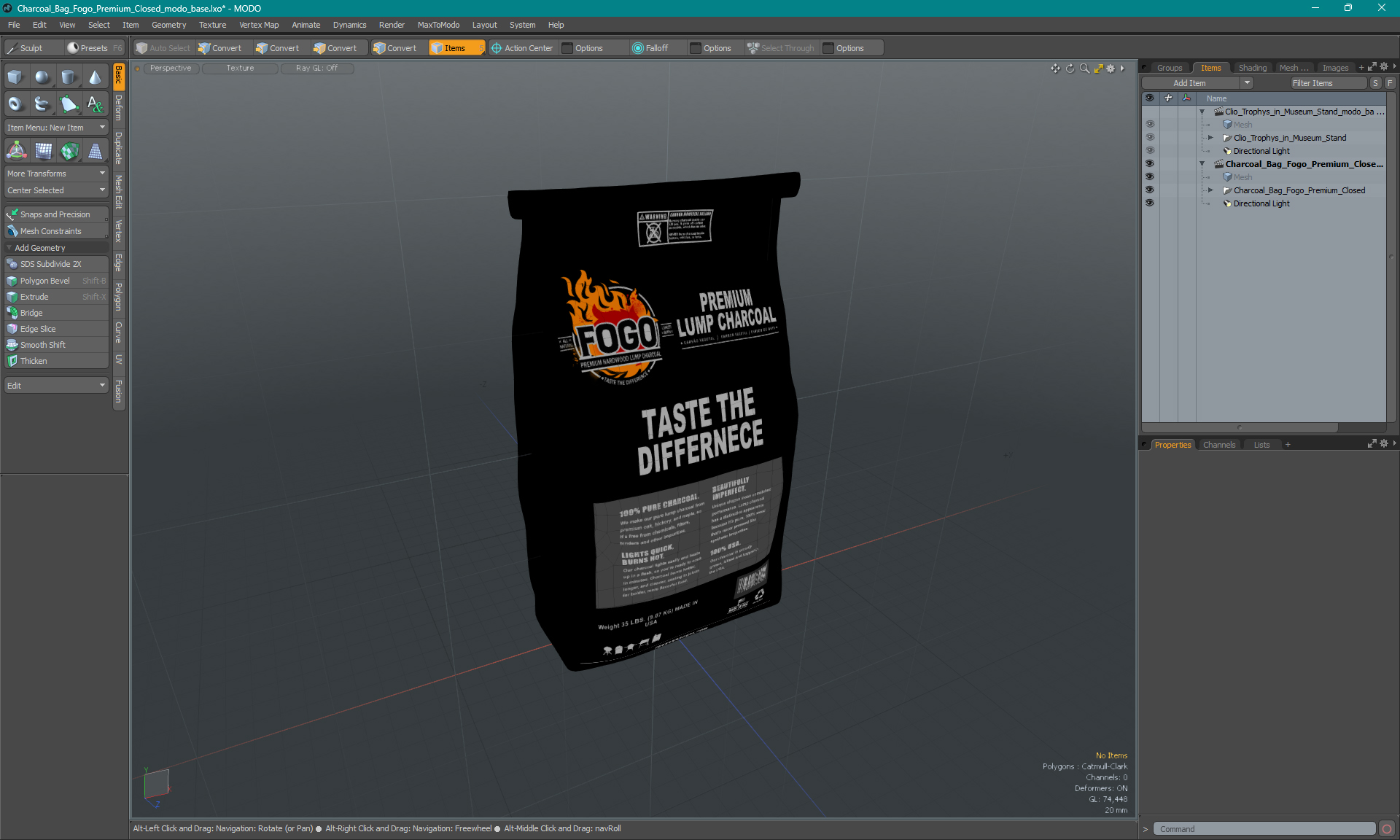Activate the Transform gizmo tool
Image resolution: width=1400 pixels, height=840 pixels.
coord(16,151)
